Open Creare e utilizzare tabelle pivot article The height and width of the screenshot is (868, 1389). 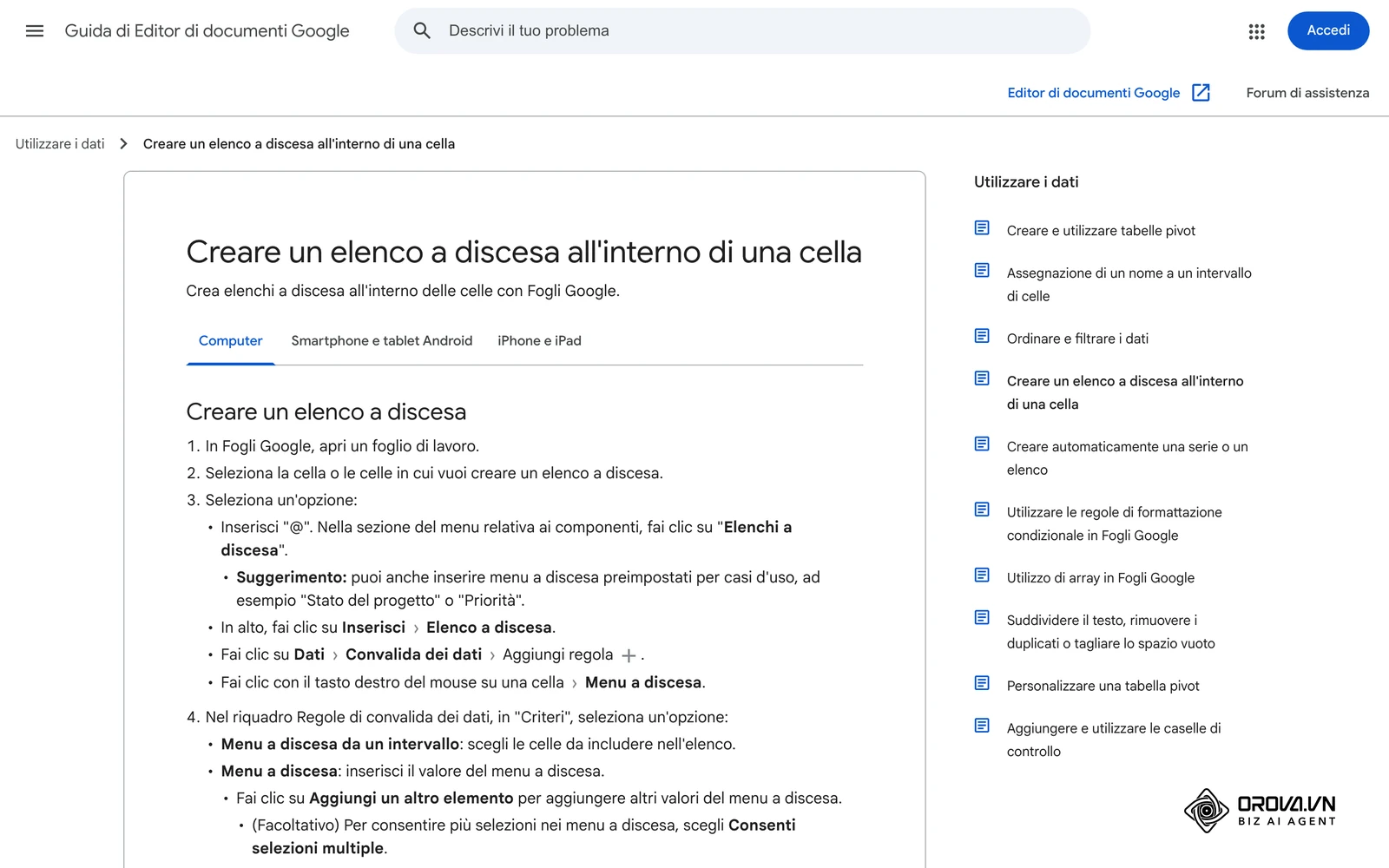coord(1101,231)
